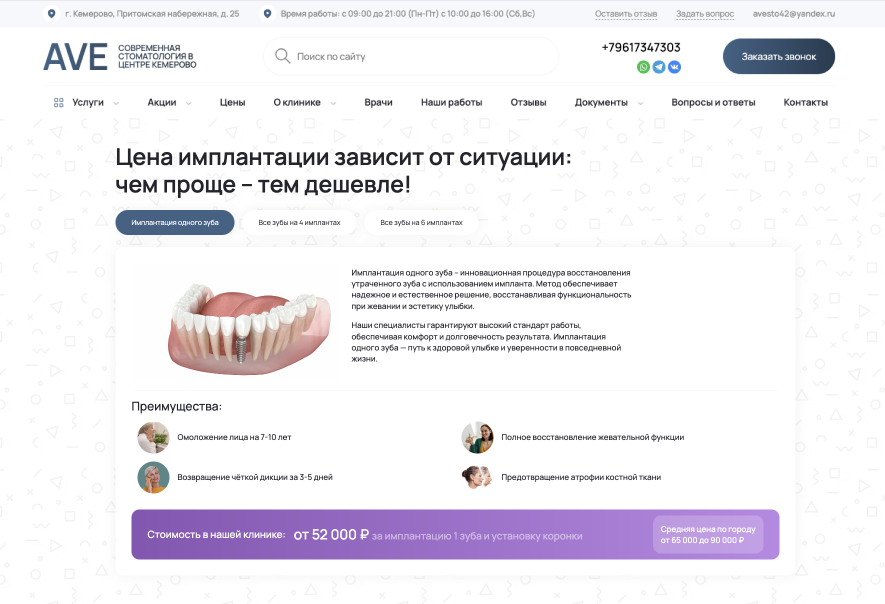This screenshot has width=885, height=604.
Task: Expand the Акции dropdown chevron
Action: click(x=188, y=103)
